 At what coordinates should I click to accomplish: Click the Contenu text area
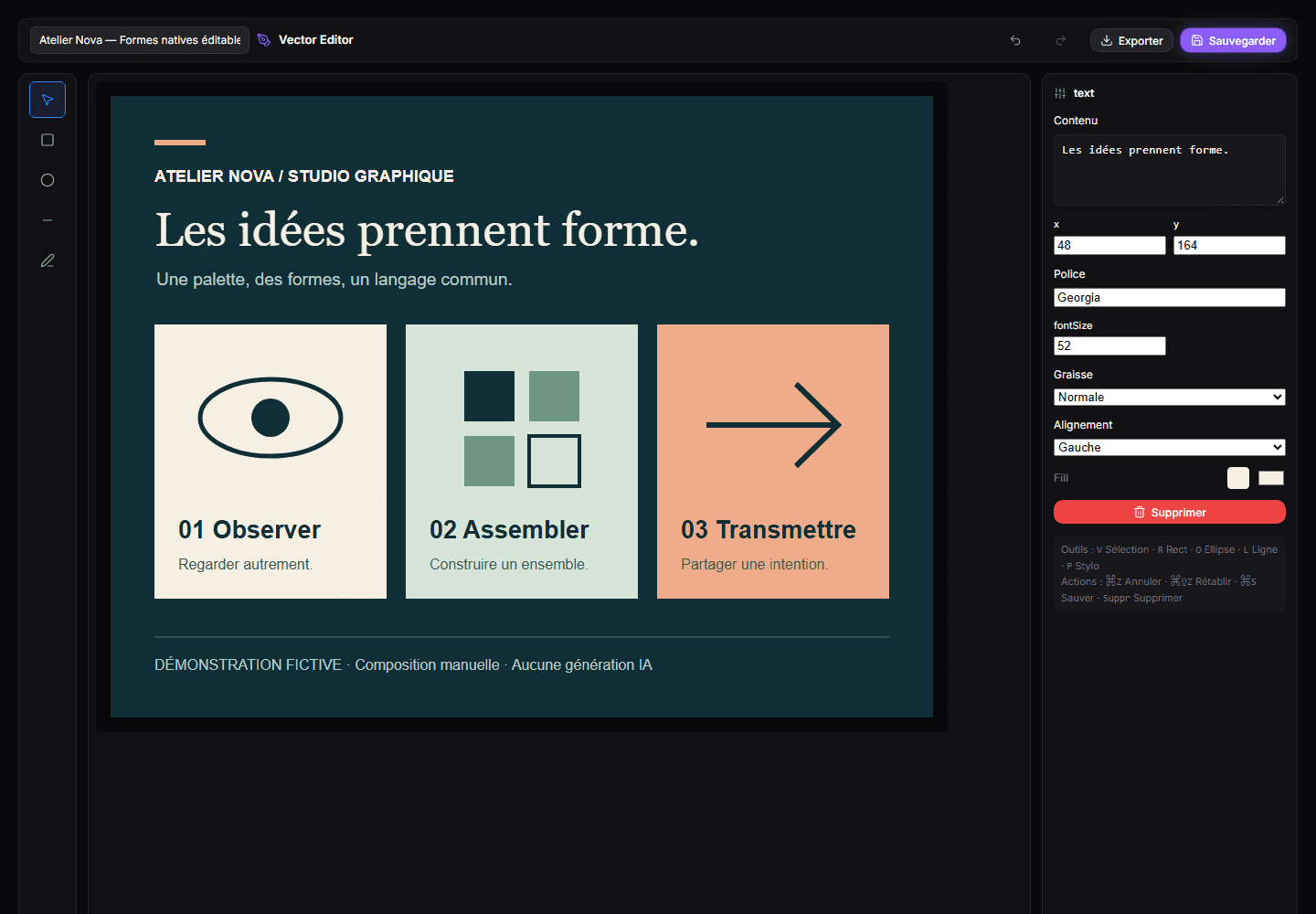click(1170, 170)
